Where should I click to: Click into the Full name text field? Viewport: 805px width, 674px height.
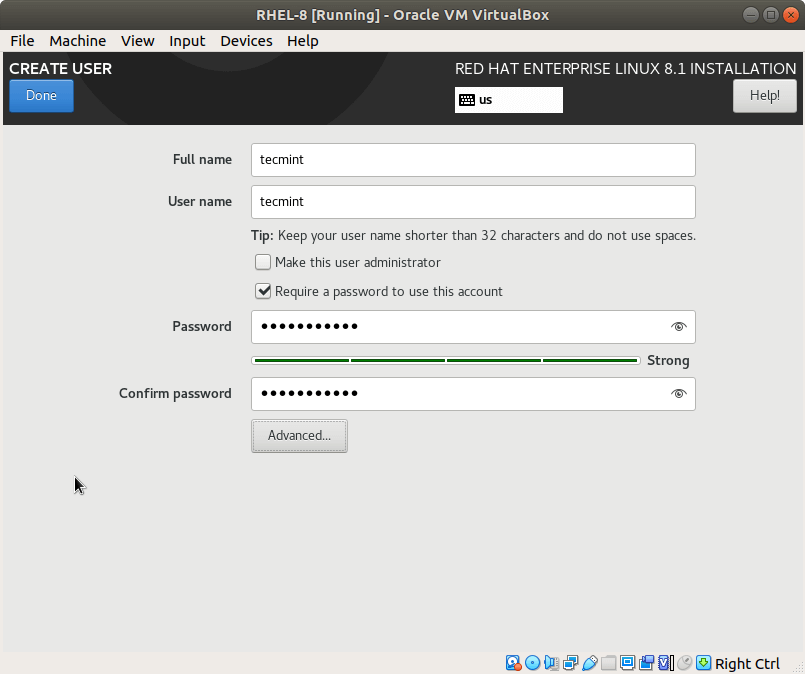[x=472, y=160]
